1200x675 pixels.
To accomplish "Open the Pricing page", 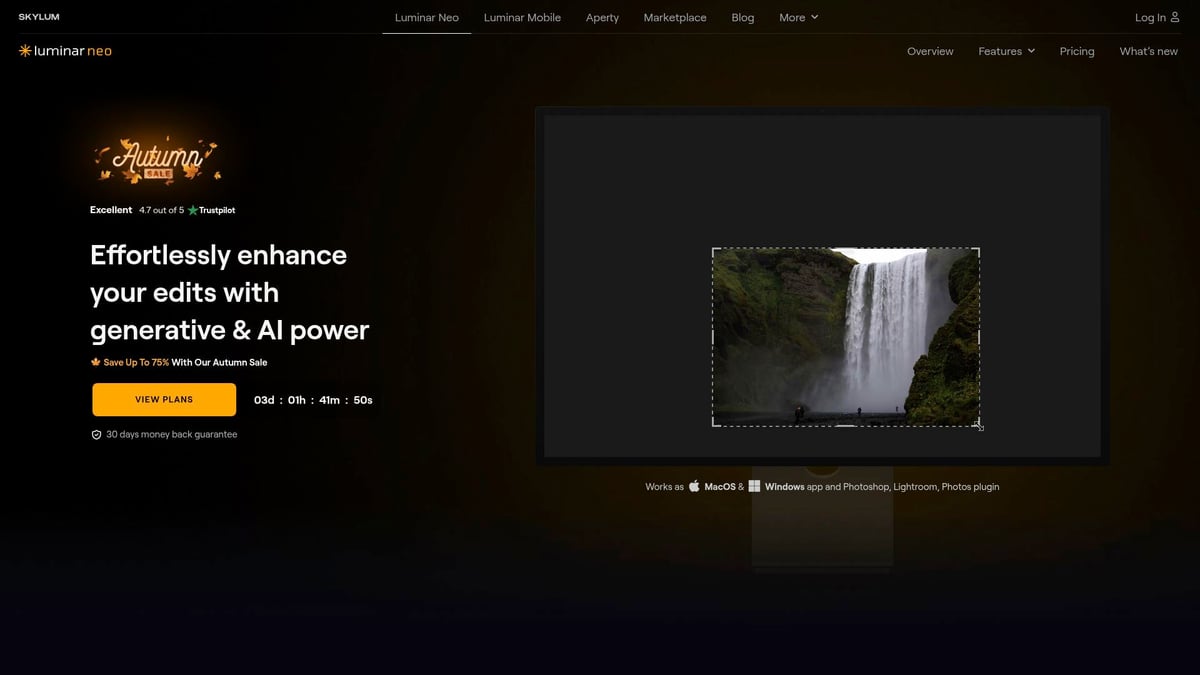I will (x=1077, y=51).
